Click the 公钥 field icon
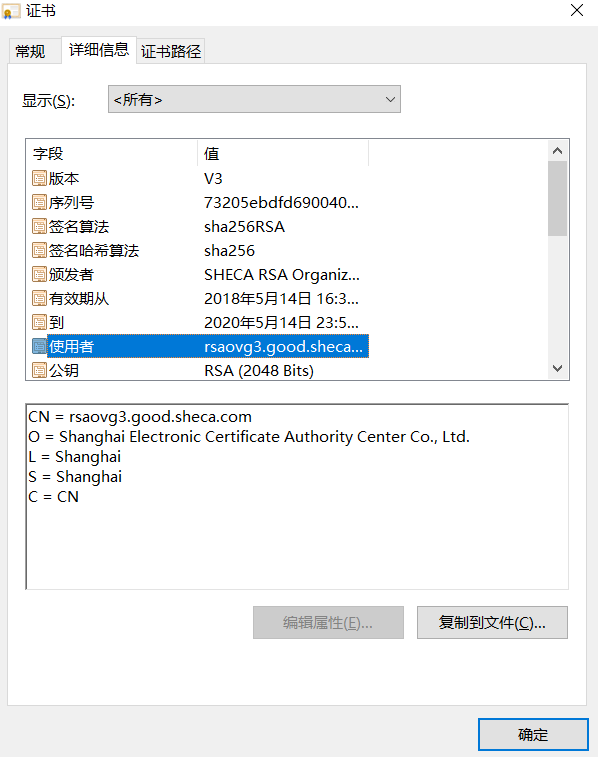Image resolution: width=598 pixels, height=757 pixels. tap(39, 370)
